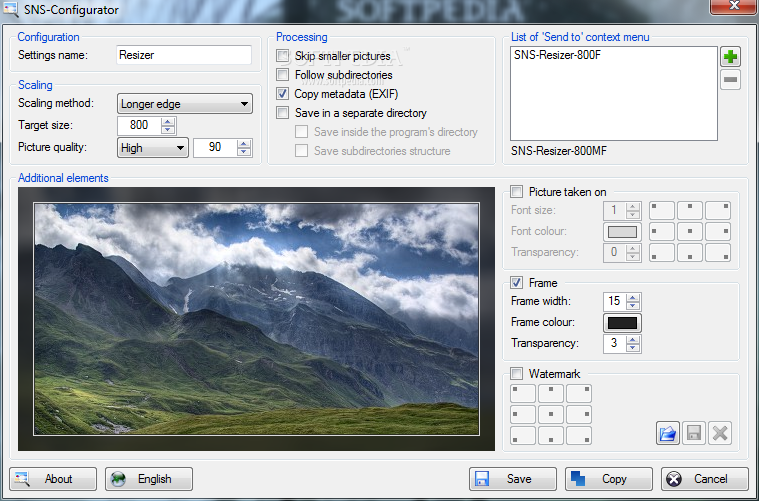Set date text position to middle-left
759x501 pixels.
click(x=662, y=231)
